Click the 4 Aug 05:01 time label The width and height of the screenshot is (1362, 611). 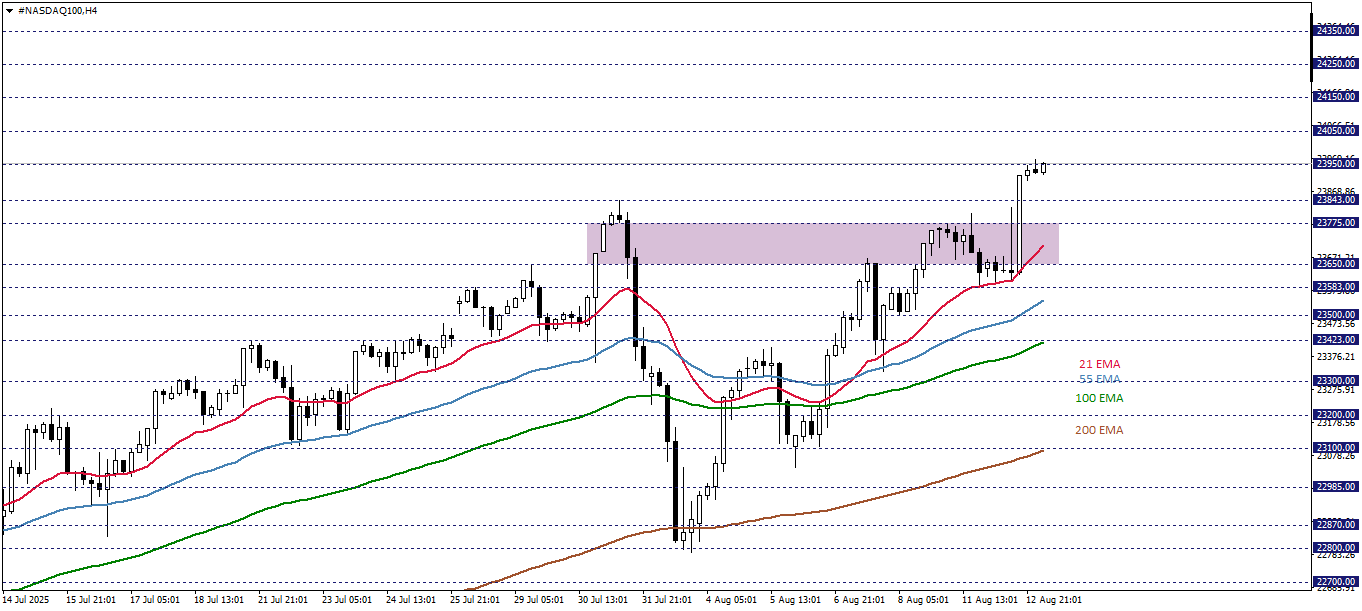click(730, 600)
